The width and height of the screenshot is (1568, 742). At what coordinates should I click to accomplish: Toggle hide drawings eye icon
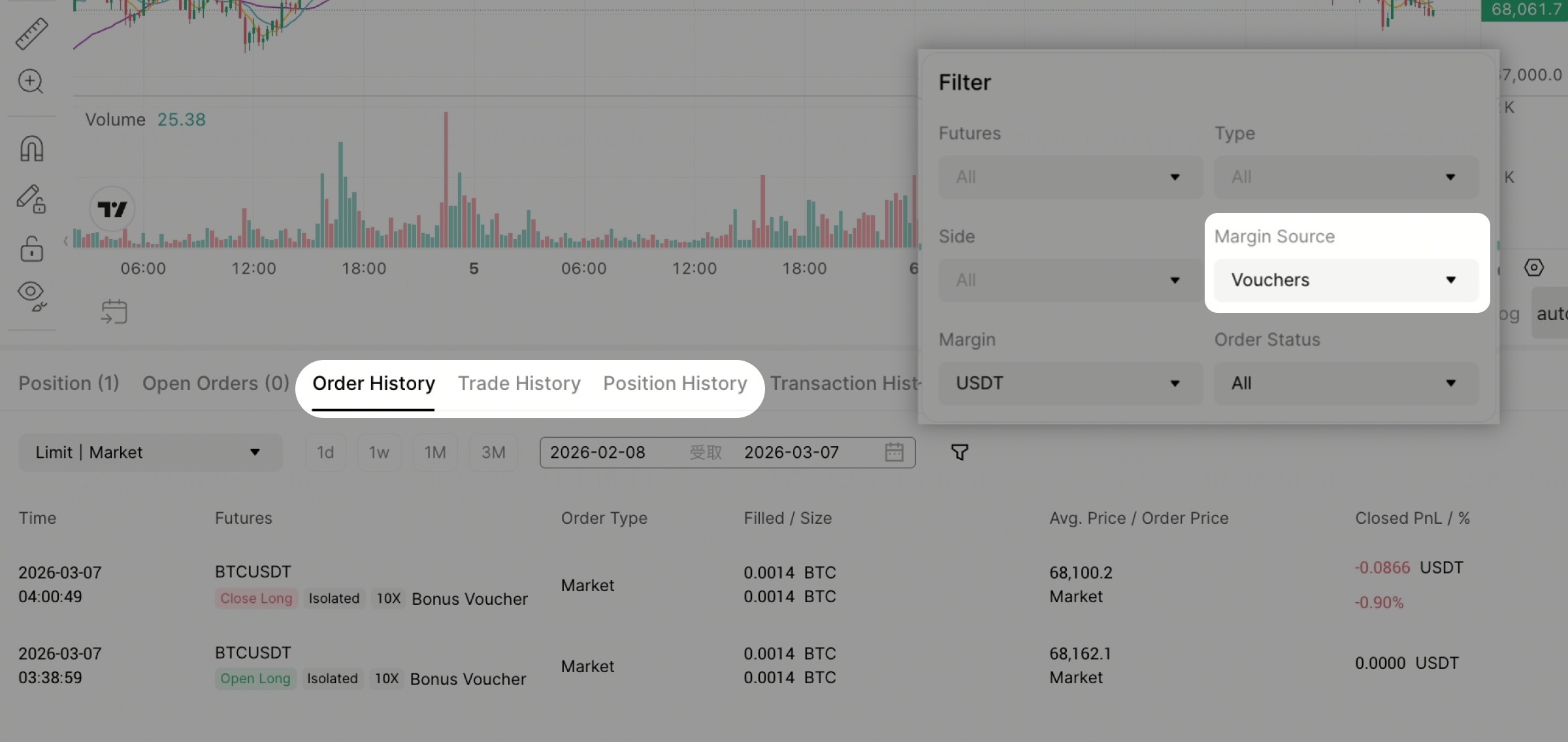coord(31,295)
